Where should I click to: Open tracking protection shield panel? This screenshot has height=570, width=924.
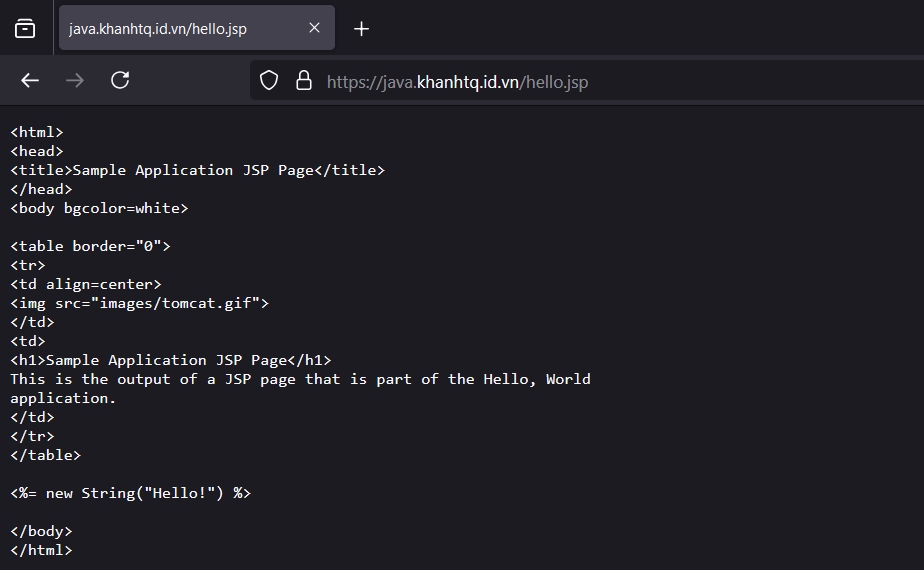269,81
